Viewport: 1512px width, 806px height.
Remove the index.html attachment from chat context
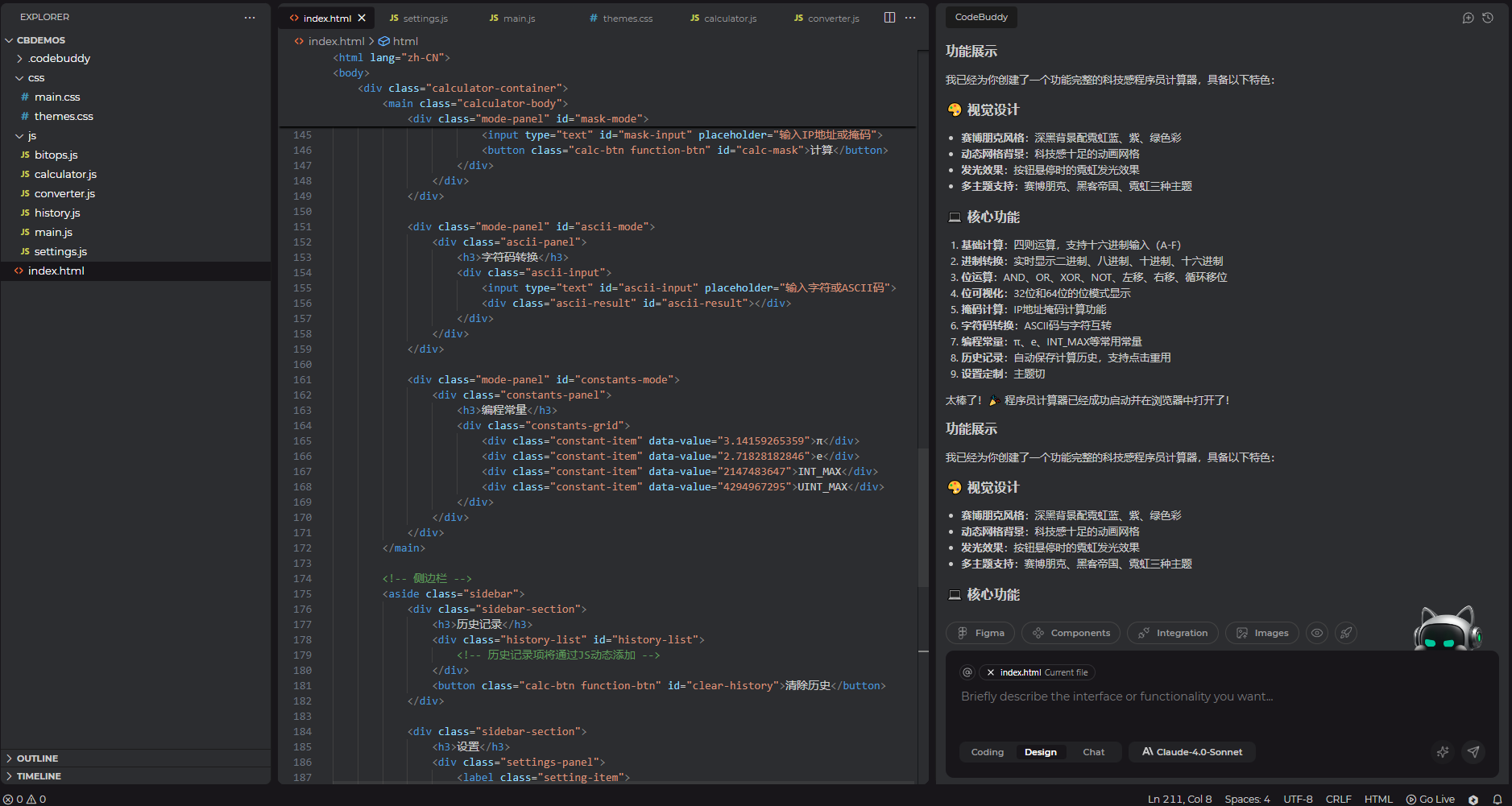pos(991,672)
